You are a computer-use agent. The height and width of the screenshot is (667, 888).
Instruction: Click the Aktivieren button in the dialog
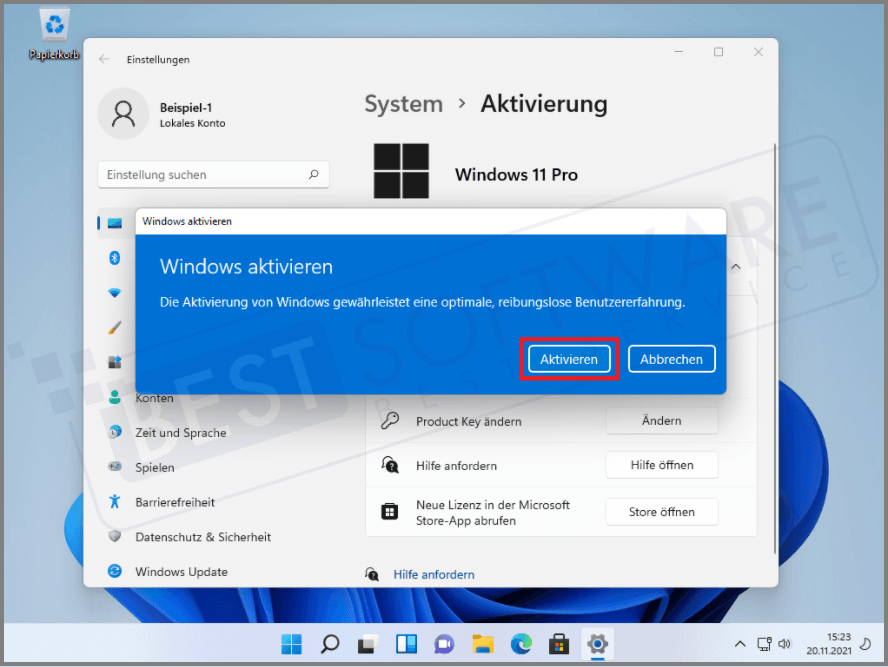pyautogui.click(x=568, y=359)
